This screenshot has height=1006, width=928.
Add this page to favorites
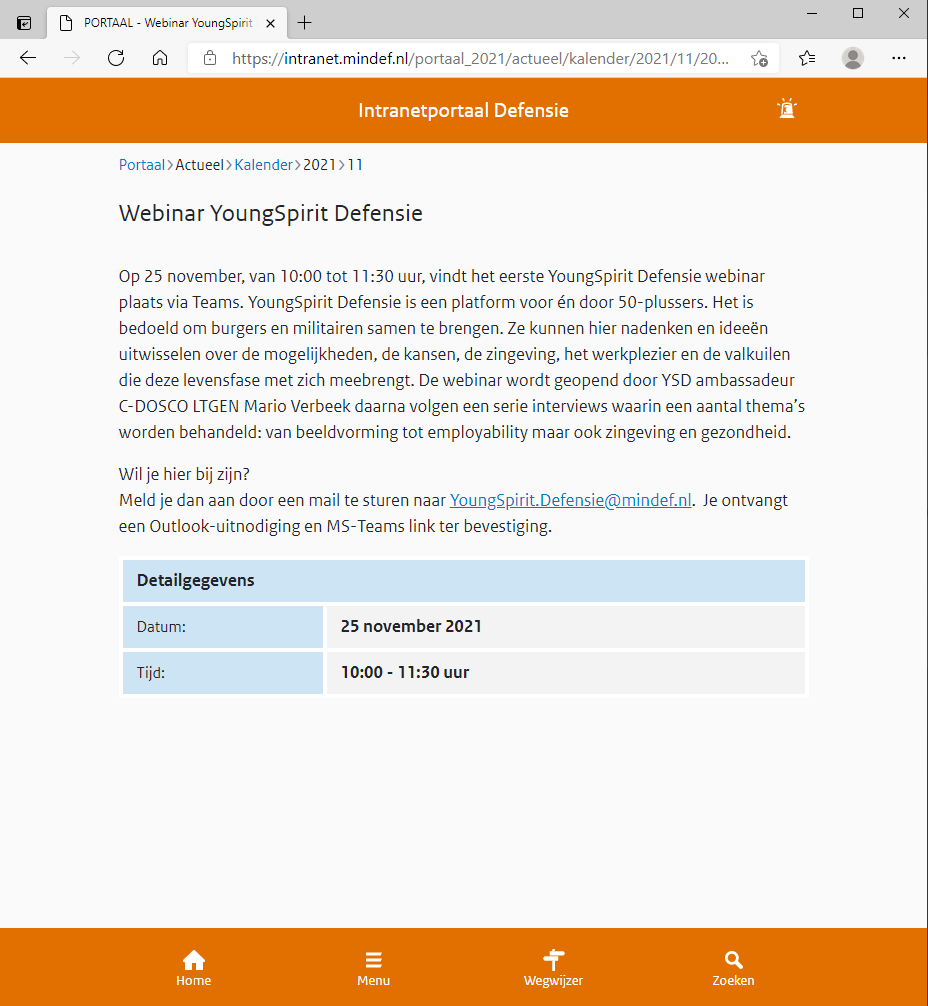(759, 58)
